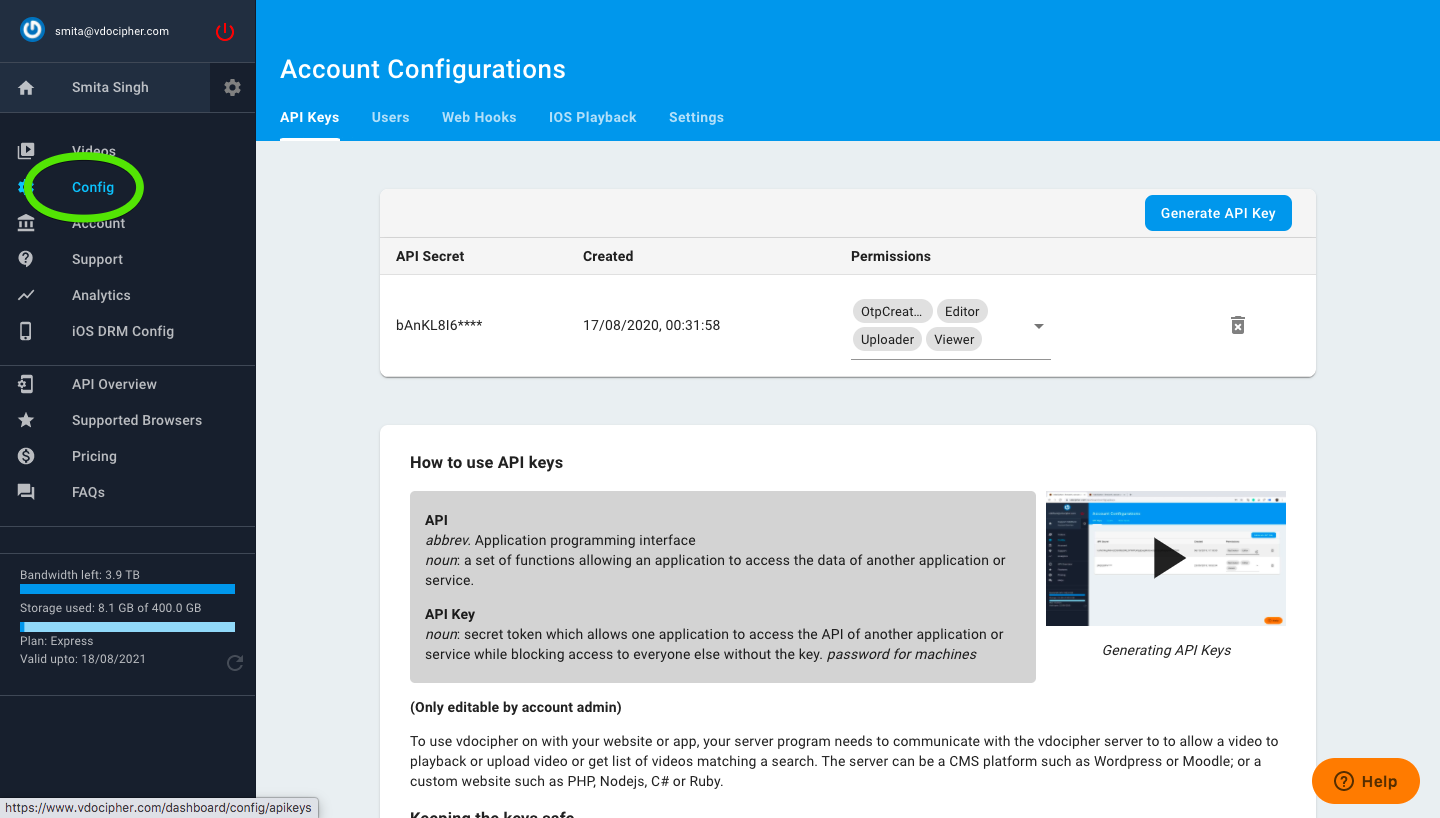Click the How to use API keys heading

click(x=486, y=462)
